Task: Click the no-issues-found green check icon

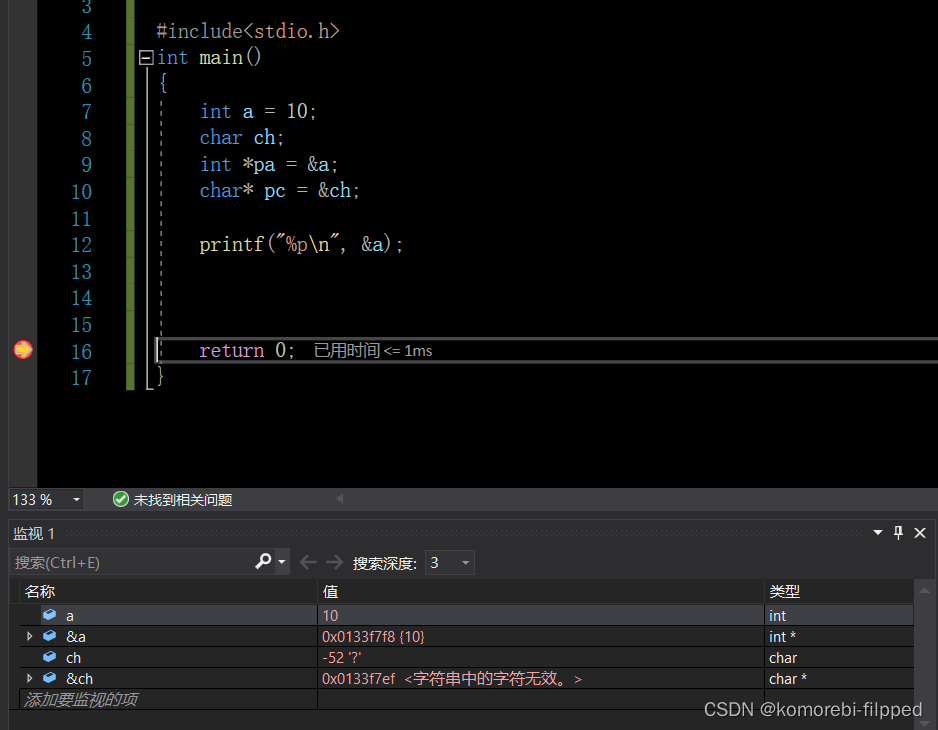Action: tap(120, 499)
